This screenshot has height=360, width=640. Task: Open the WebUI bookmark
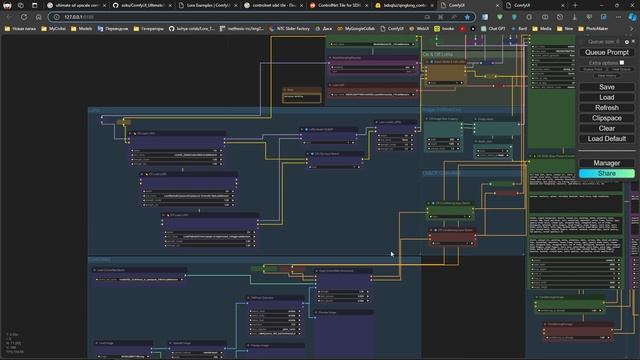point(419,29)
